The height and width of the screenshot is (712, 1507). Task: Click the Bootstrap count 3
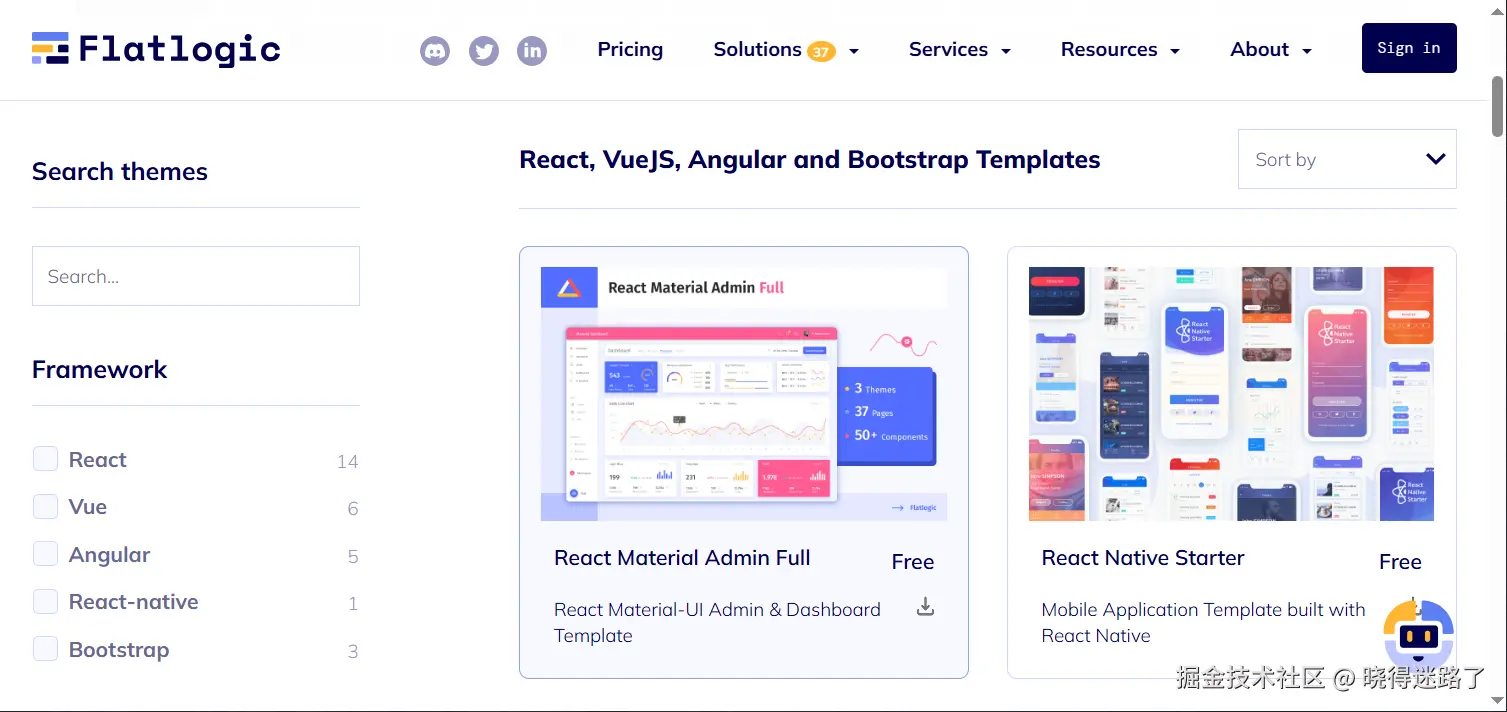(353, 651)
